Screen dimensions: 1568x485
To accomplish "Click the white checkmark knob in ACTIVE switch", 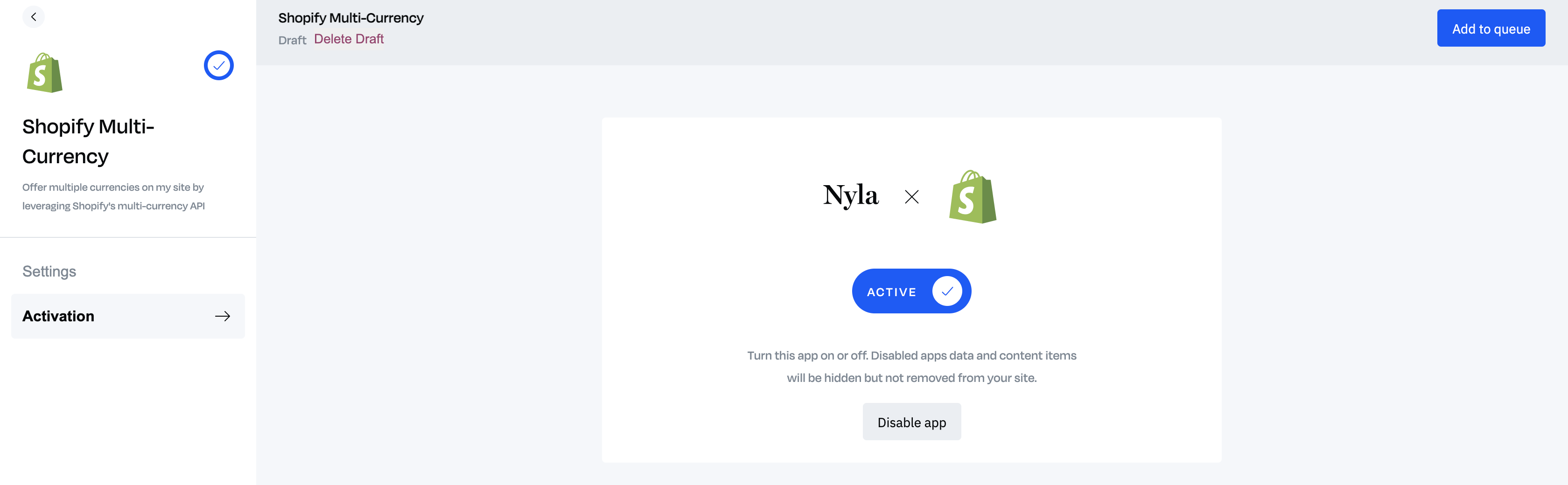I will [x=946, y=291].
